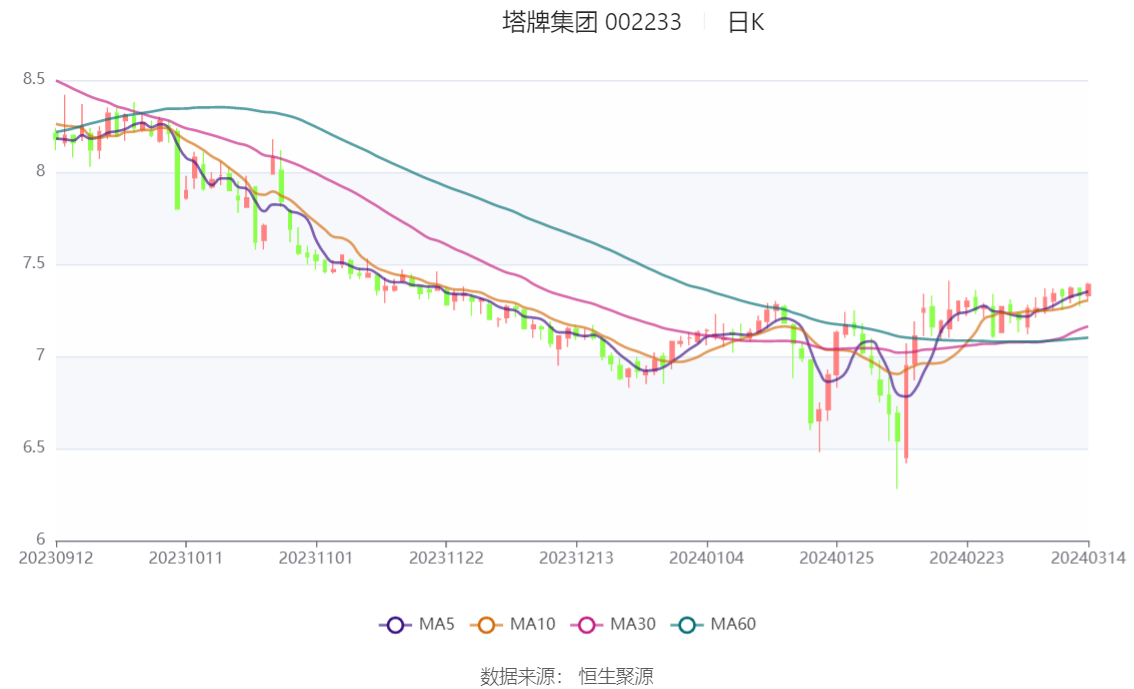Select the 20240125 x-axis date label

coord(837,558)
